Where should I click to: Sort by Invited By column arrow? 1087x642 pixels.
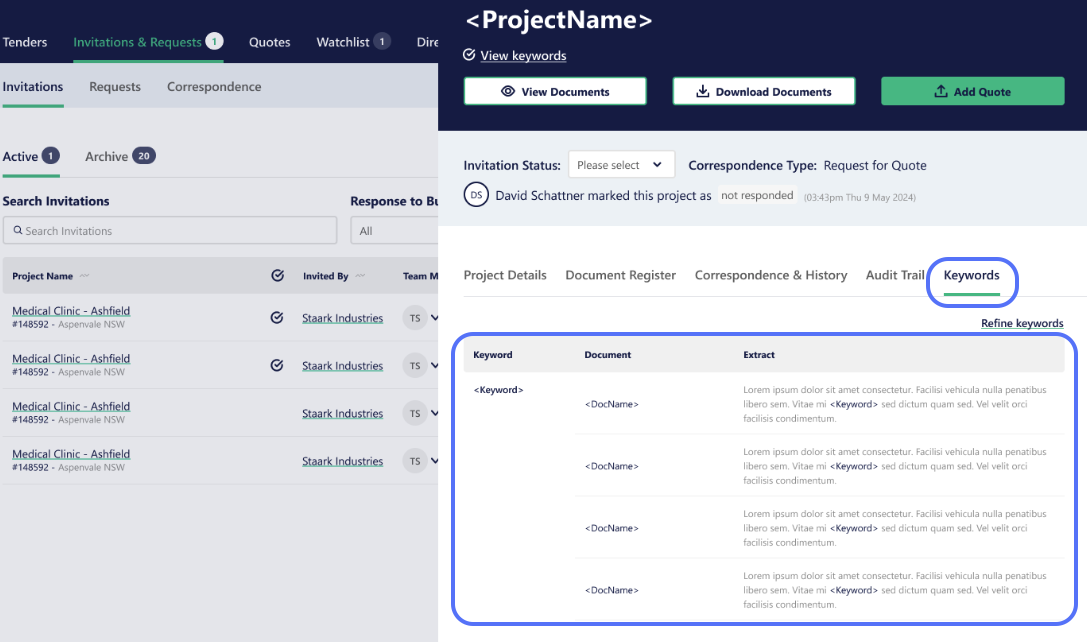(360, 276)
